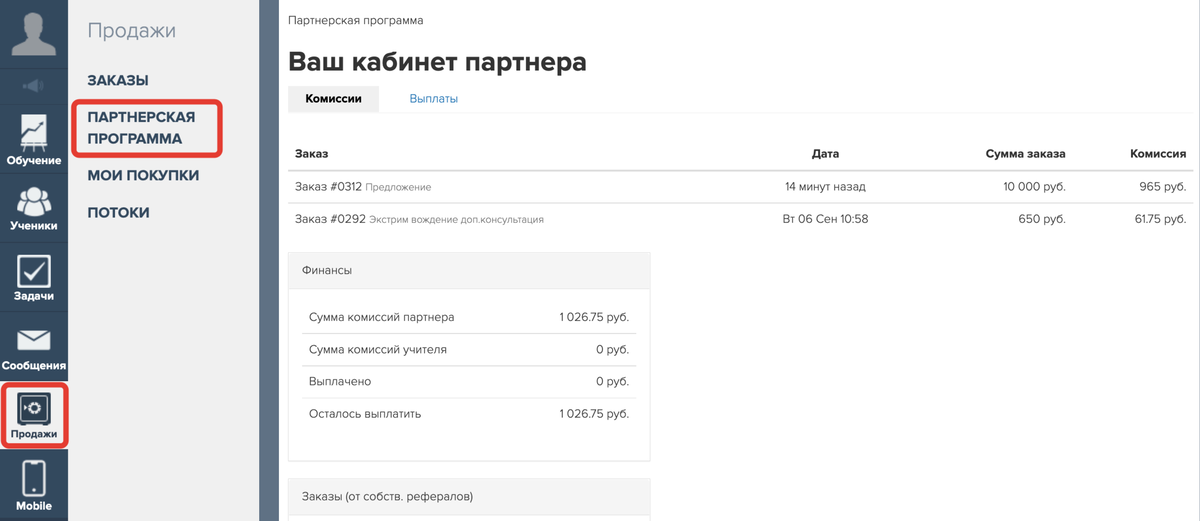Switch to the Комиссии tab
The image size is (1200, 521).
point(333,99)
